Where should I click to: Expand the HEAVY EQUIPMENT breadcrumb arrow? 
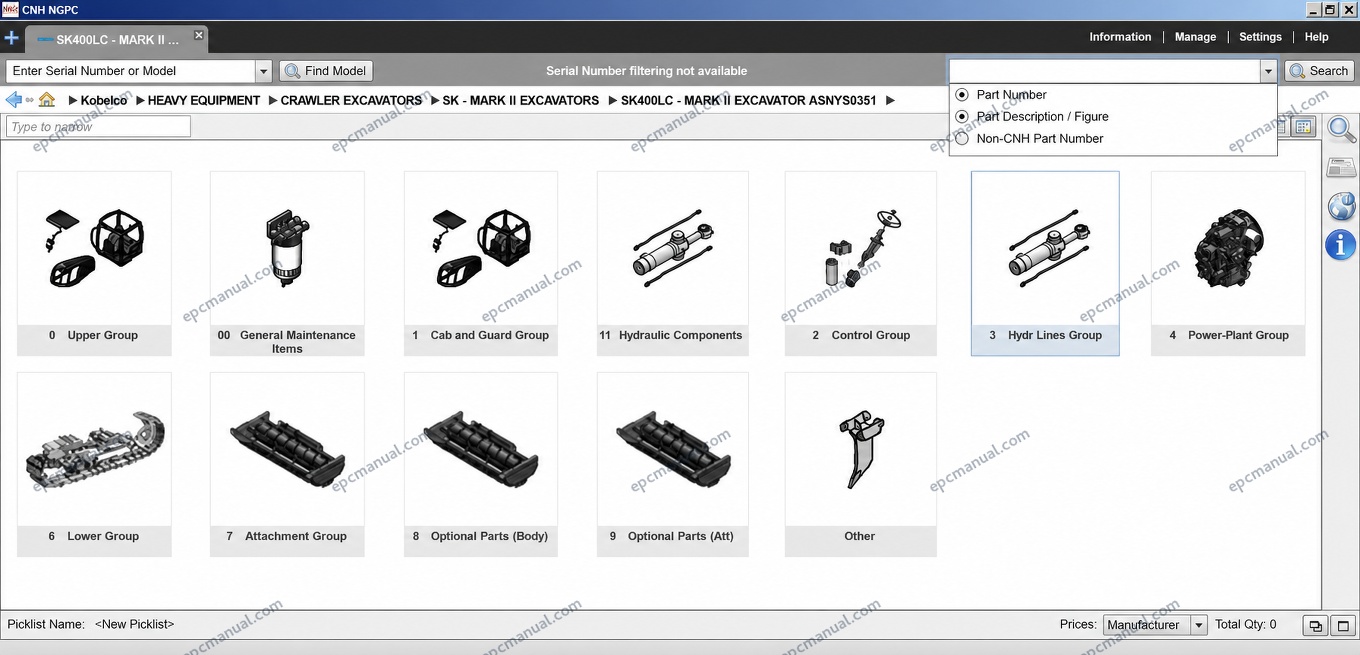(x=140, y=101)
